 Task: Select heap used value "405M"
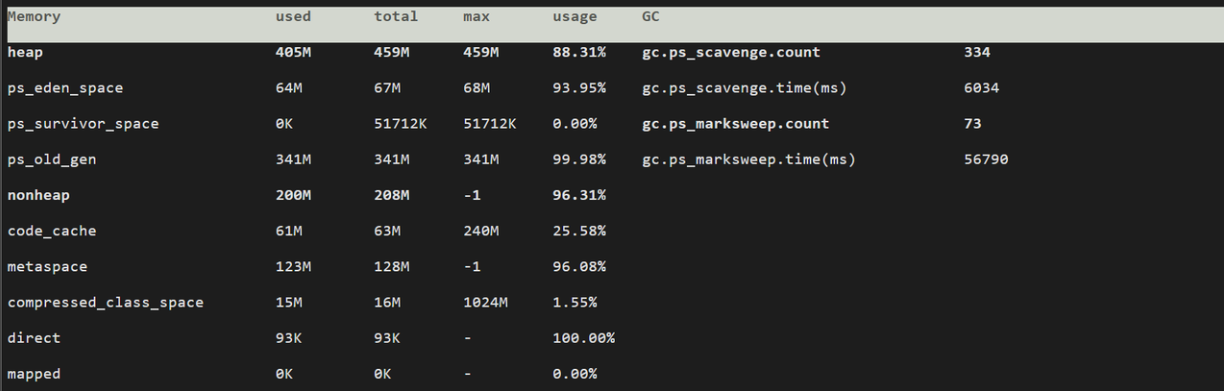click(294, 53)
